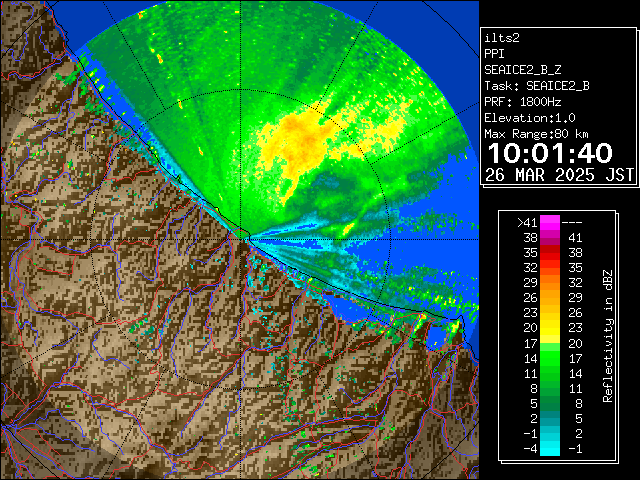
Task: Click the 'Elevation:1.0' line
Action: point(530,118)
